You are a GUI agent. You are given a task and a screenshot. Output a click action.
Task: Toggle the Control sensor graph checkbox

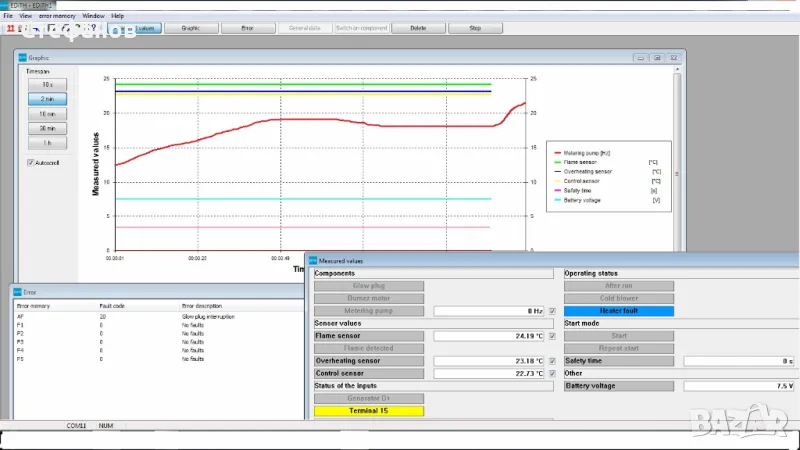tap(551, 373)
